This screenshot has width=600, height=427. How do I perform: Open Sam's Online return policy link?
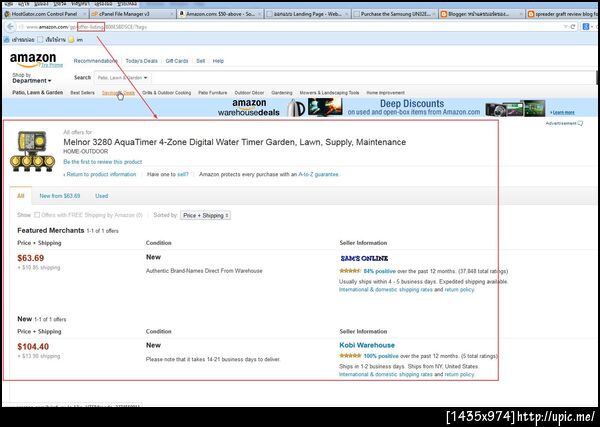tap(459, 290)
